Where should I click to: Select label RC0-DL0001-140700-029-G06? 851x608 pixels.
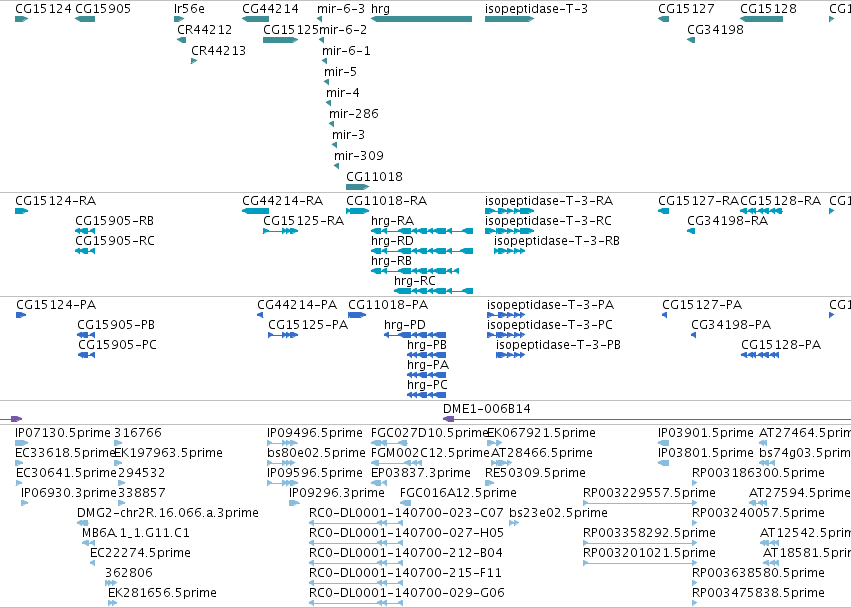tap(407, 593)
